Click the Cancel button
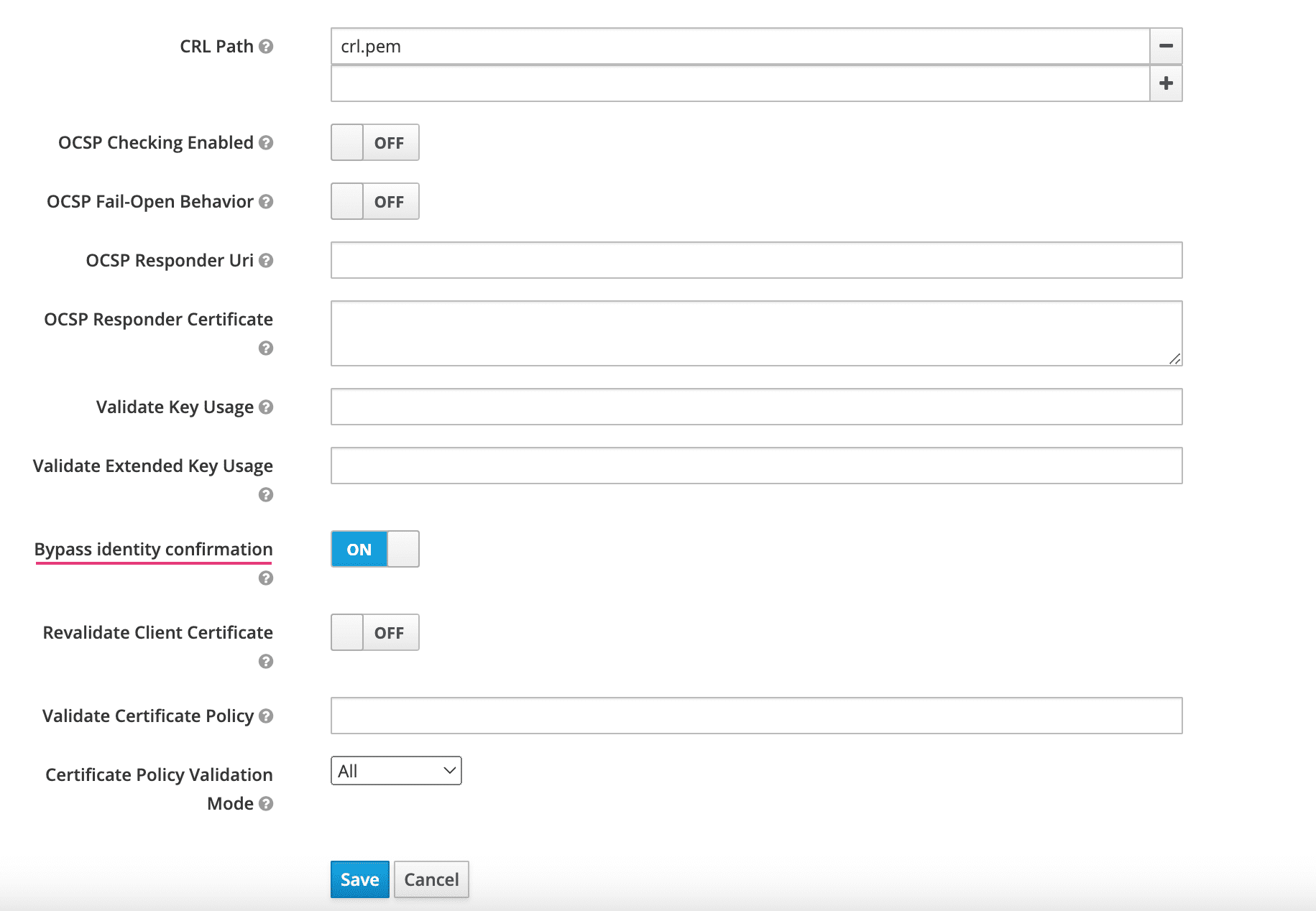The image size is (1316, 911). click(431, 879)
